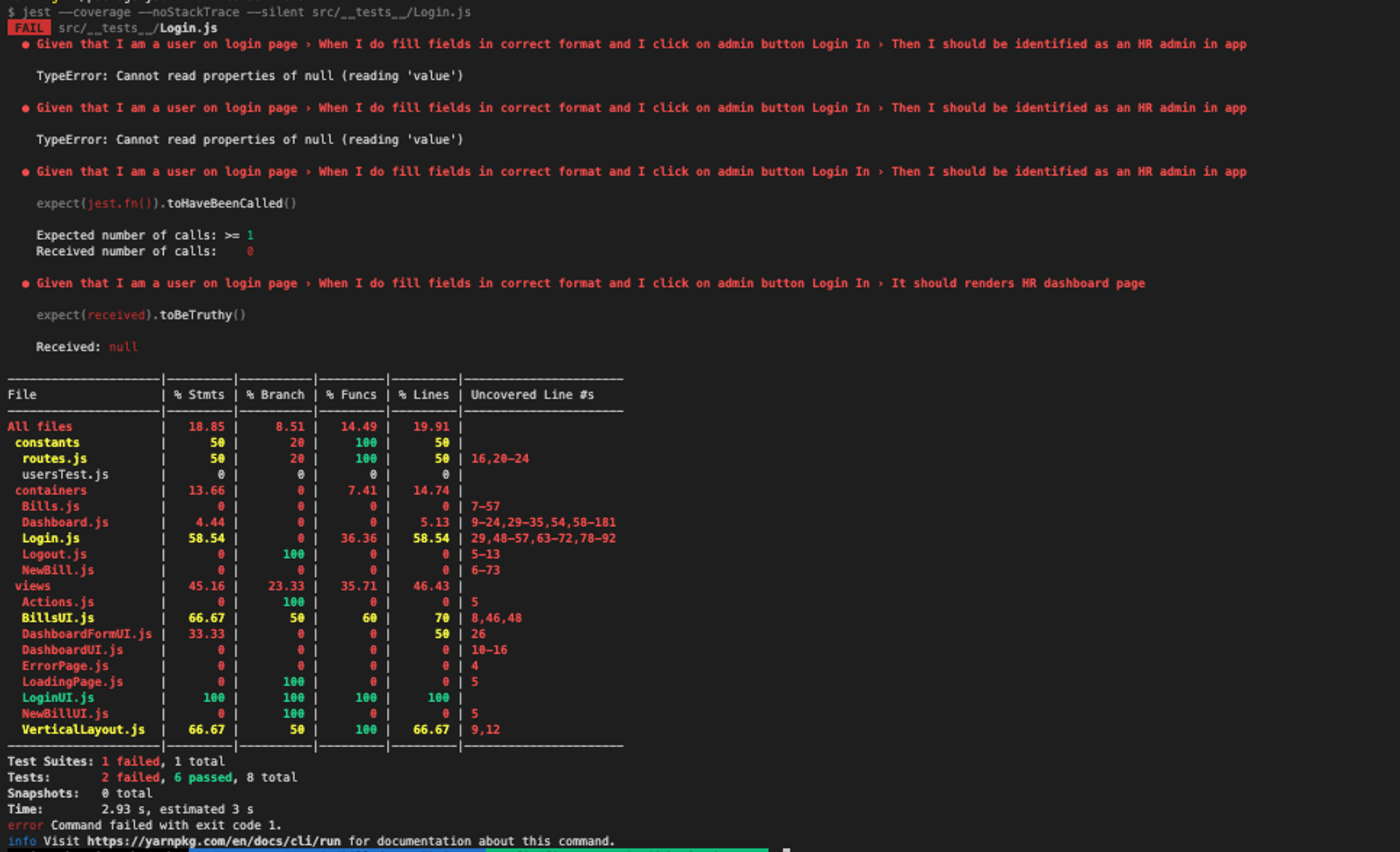Click LoginUI.js green file entry
1400x852 pixels.
(x=57, y=697)
